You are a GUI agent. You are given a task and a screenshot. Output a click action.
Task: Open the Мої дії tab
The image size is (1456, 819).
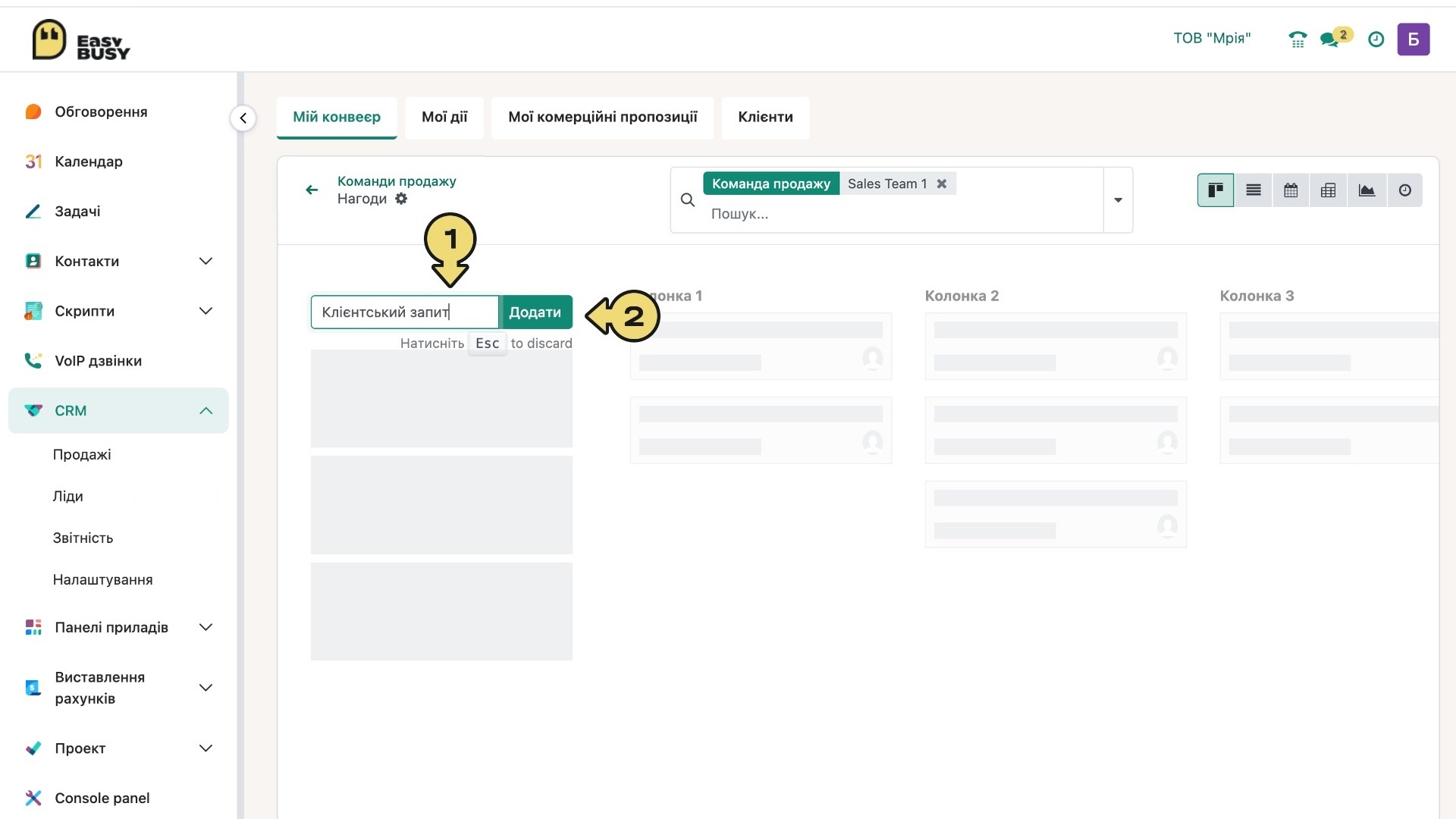[x=444, y=118]
